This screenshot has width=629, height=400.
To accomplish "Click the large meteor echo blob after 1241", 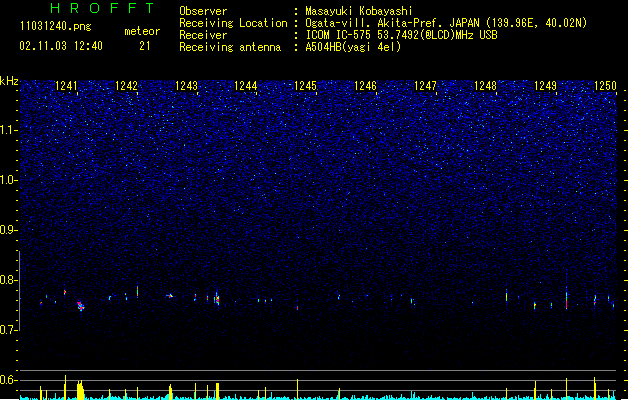I will click(81, 306).
